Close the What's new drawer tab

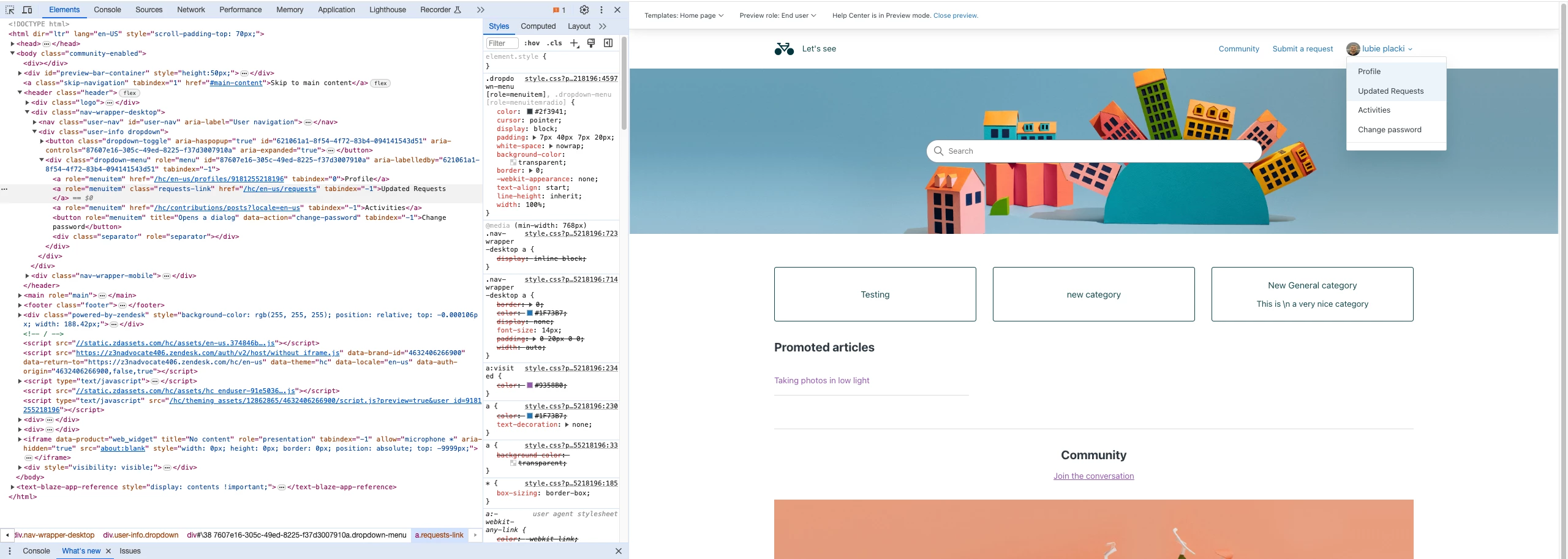[108, 551]
